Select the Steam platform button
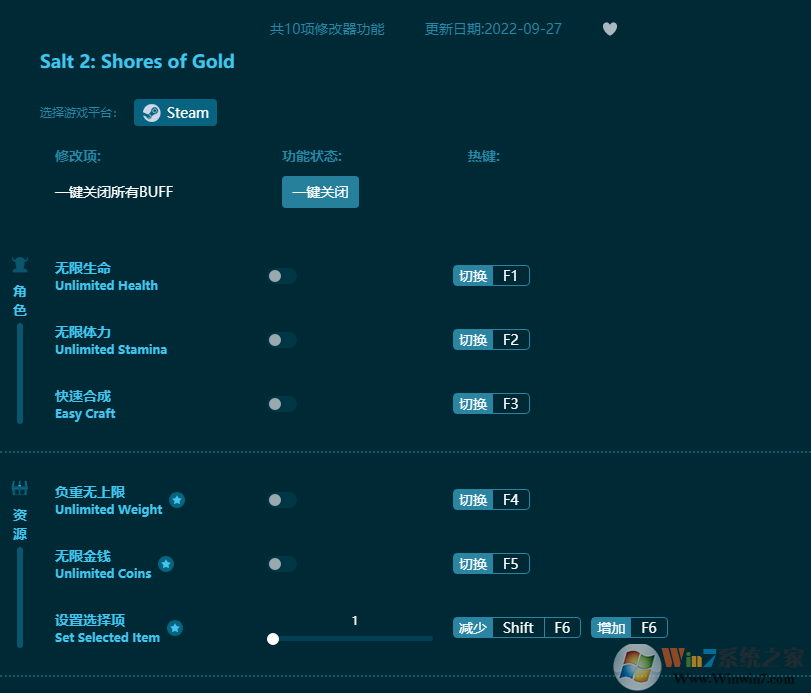811x693 pixels. coord(175,113)
